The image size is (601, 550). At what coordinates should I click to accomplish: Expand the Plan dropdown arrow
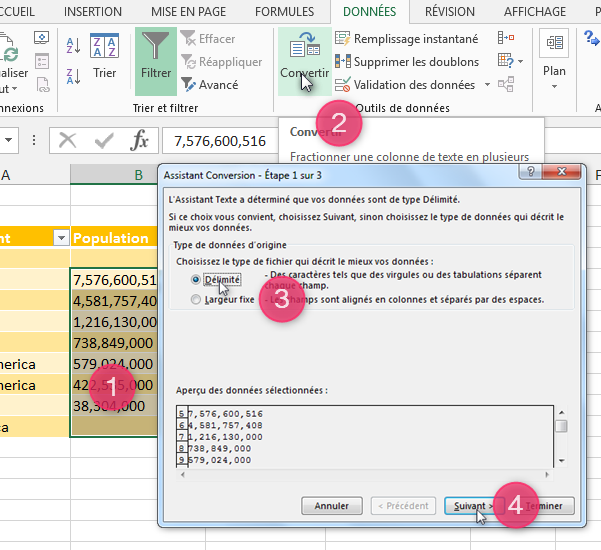[554, 87]
